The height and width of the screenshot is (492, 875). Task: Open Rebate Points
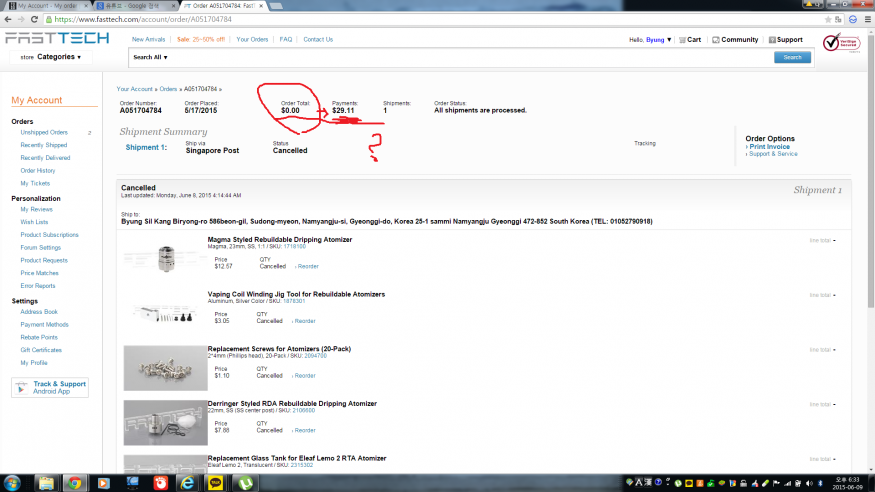[x=39, y=337]
